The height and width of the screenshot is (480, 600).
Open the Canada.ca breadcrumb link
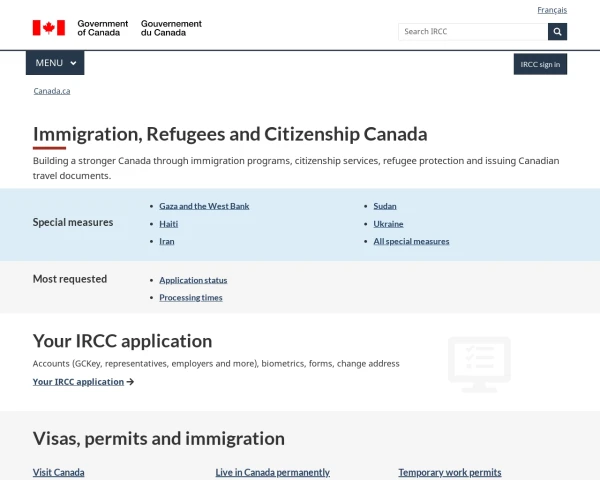click(52, 91)
